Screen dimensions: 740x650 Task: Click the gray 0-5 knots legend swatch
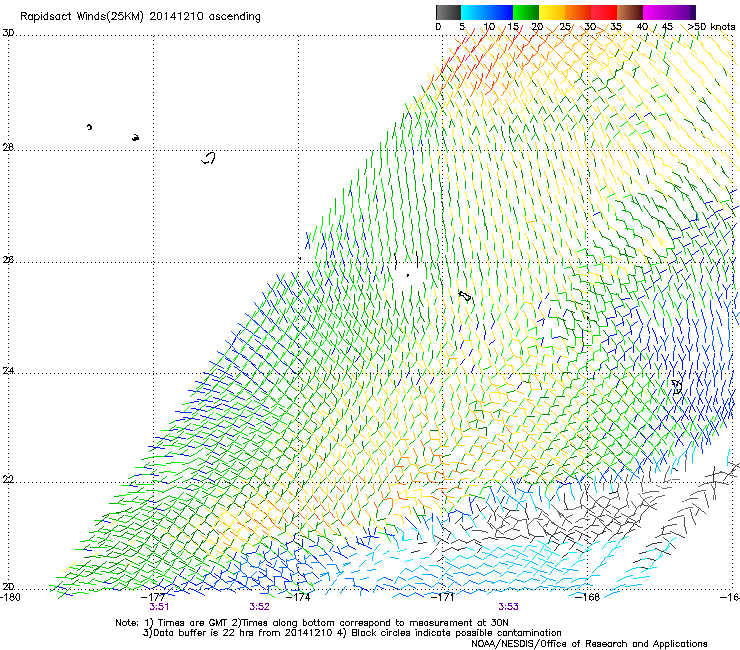tap(448, 12)
